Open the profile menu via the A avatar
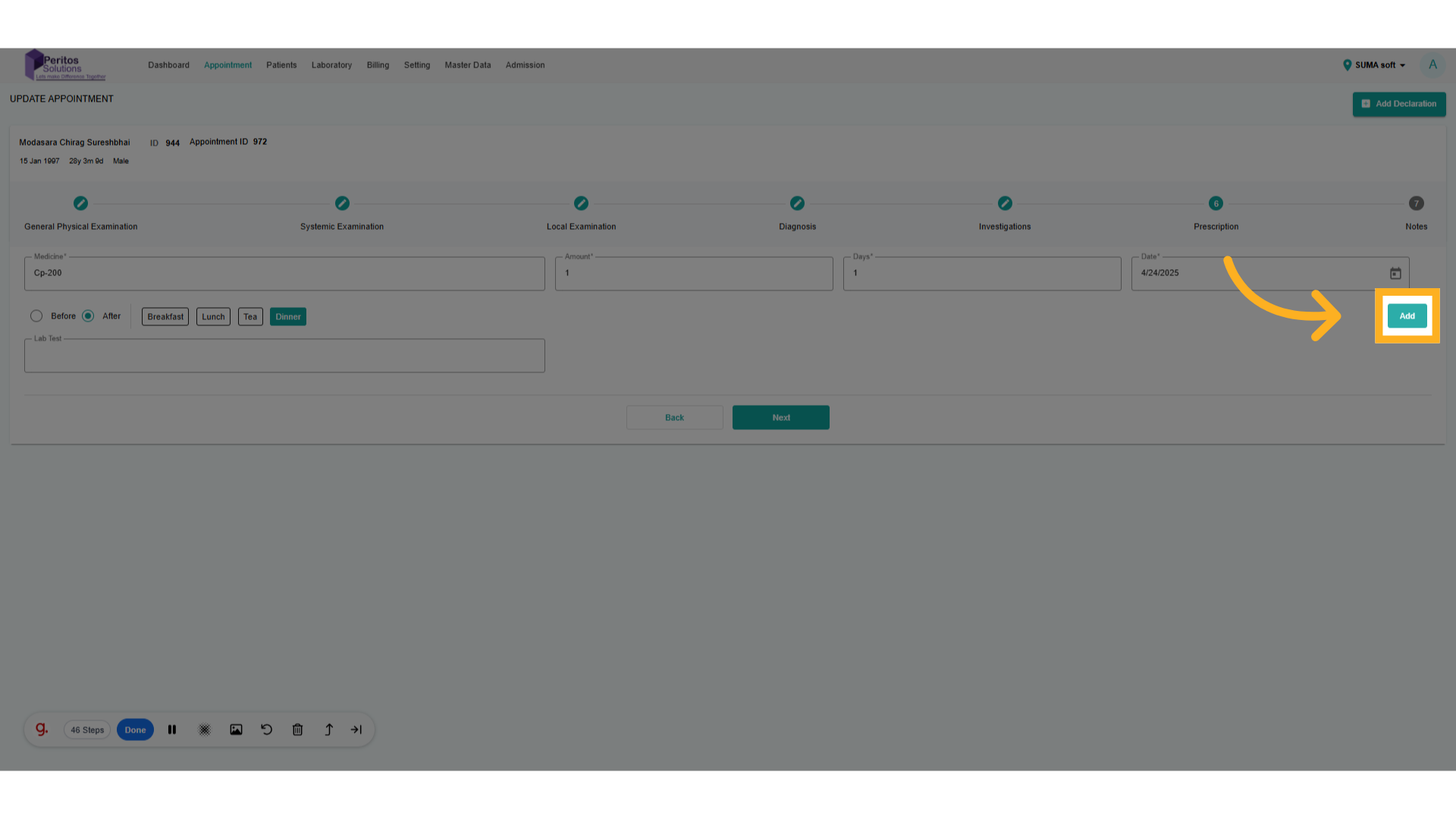Viewport: 1456px width, 819px height. point(1432,65)
